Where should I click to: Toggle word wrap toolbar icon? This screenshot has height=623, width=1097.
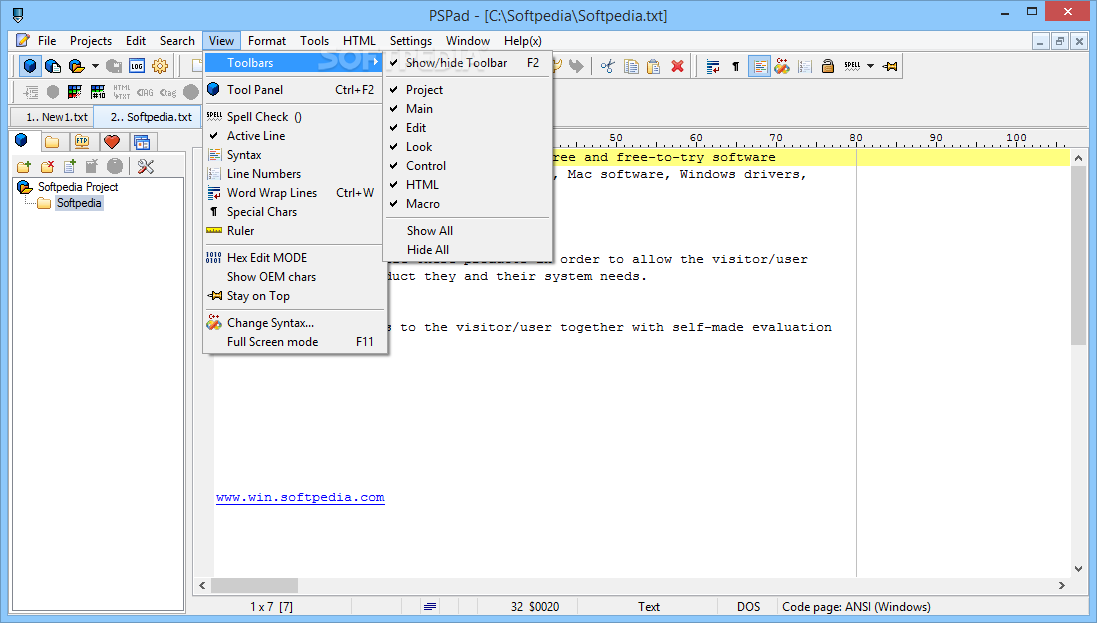[713, 66]
